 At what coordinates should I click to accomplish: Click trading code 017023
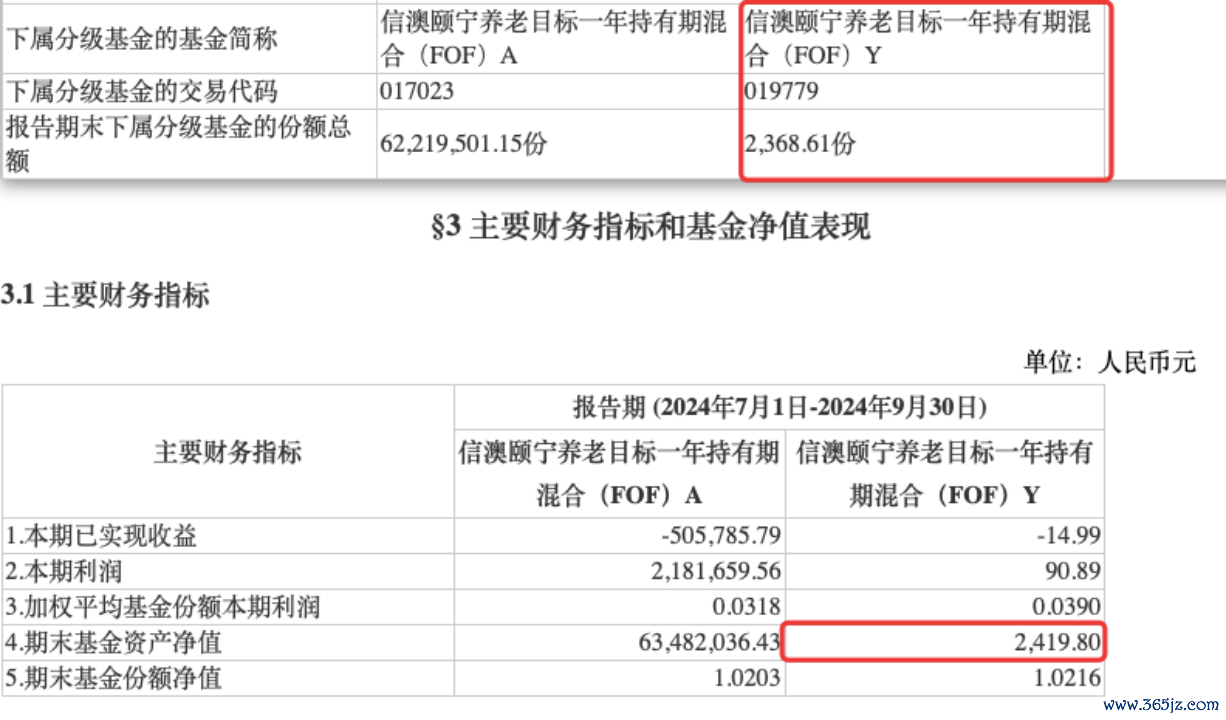[x=417, y=92]
